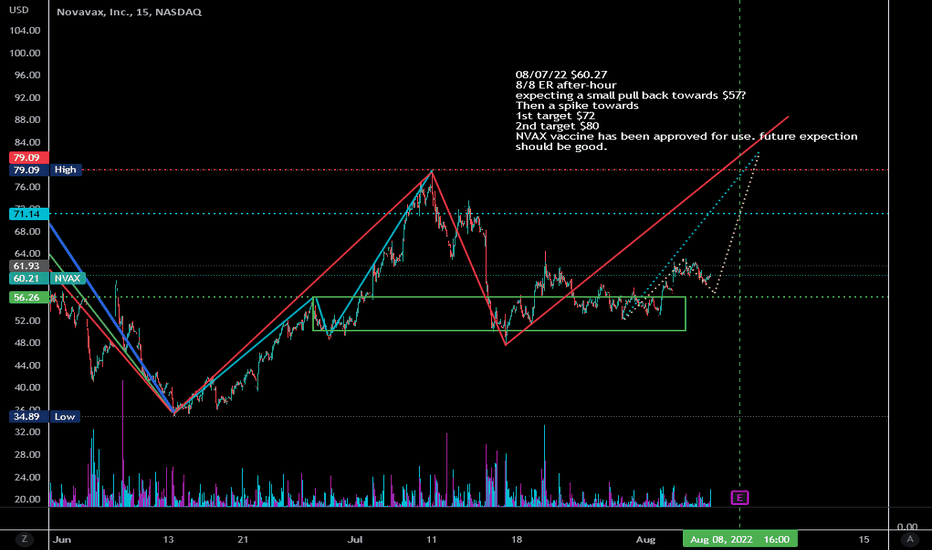Click the 76.00 price axis value

pos(27,187)
